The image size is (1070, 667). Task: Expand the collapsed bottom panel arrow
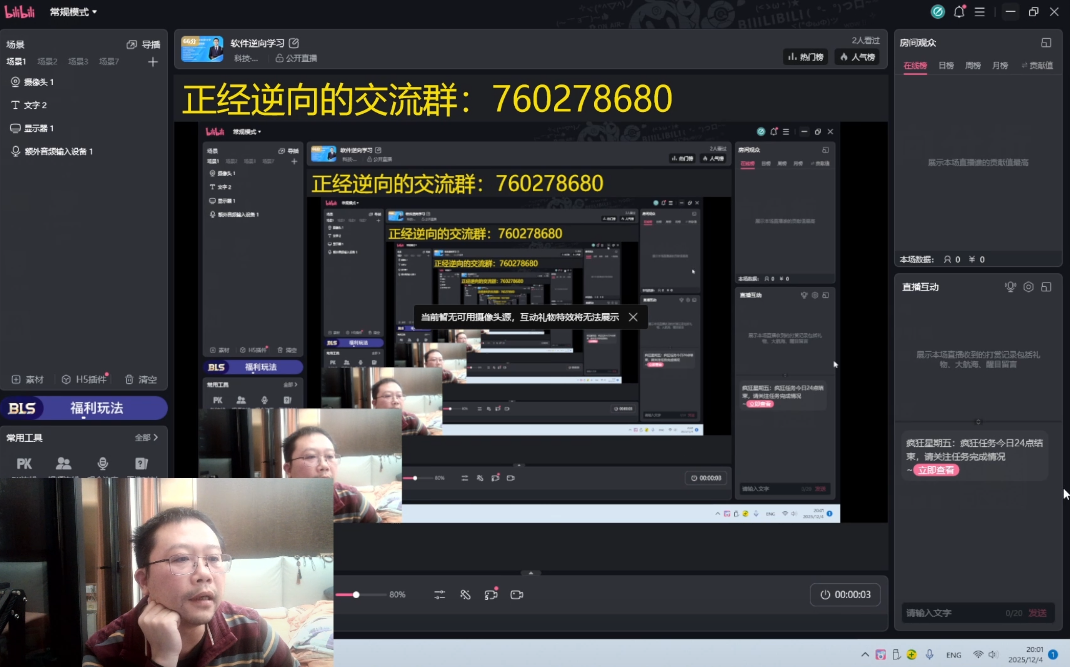tap(531, 573)
